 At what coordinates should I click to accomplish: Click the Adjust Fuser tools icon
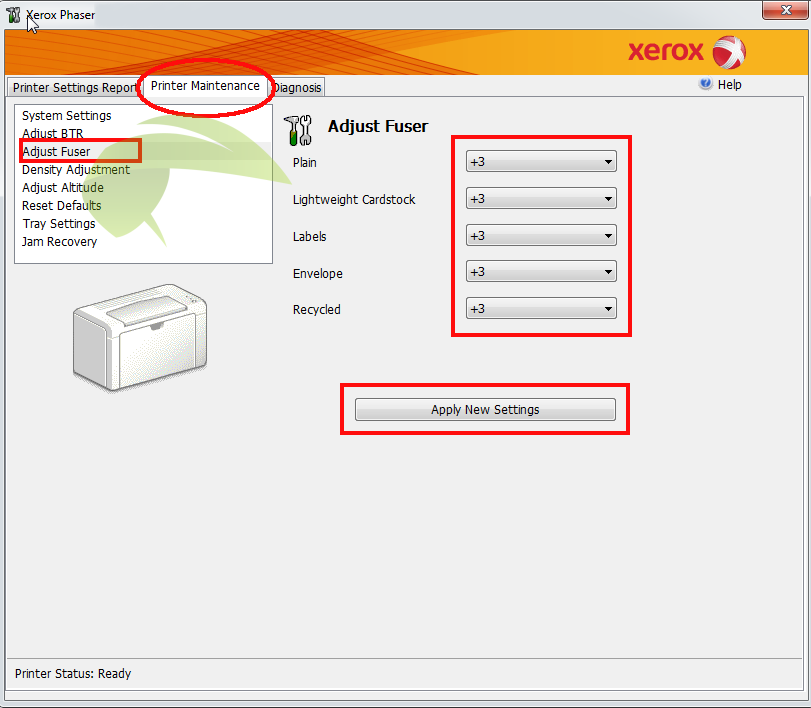[x=299, y=129]
